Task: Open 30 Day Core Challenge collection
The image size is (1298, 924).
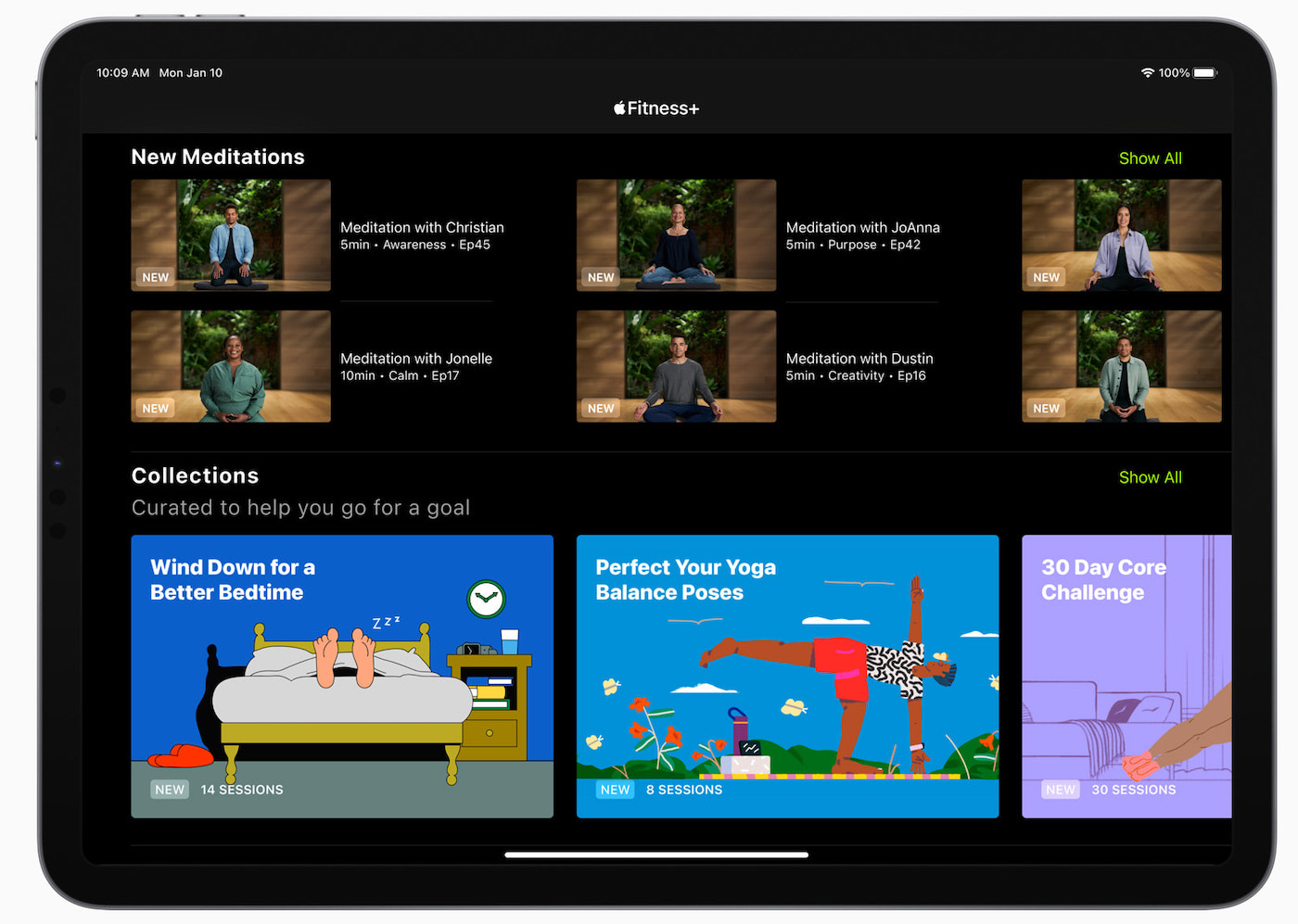Action: pos(1126,677)
